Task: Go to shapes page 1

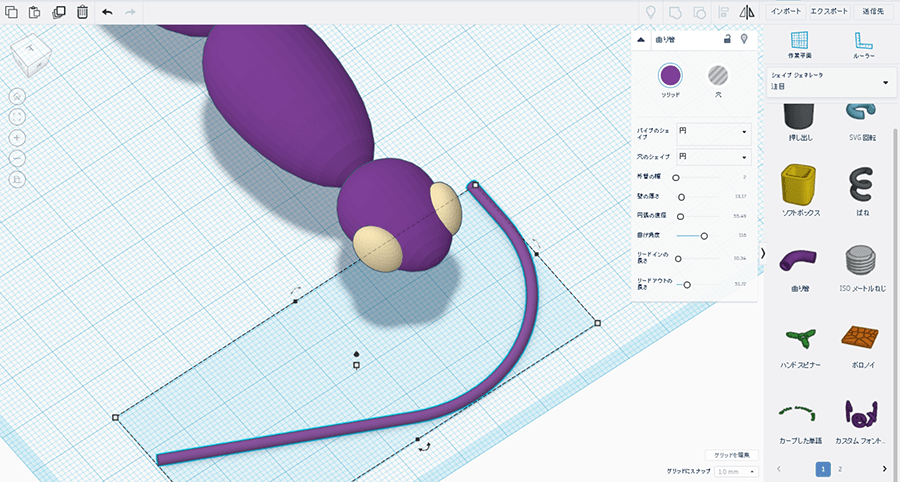Action: [x=823, y=469]
